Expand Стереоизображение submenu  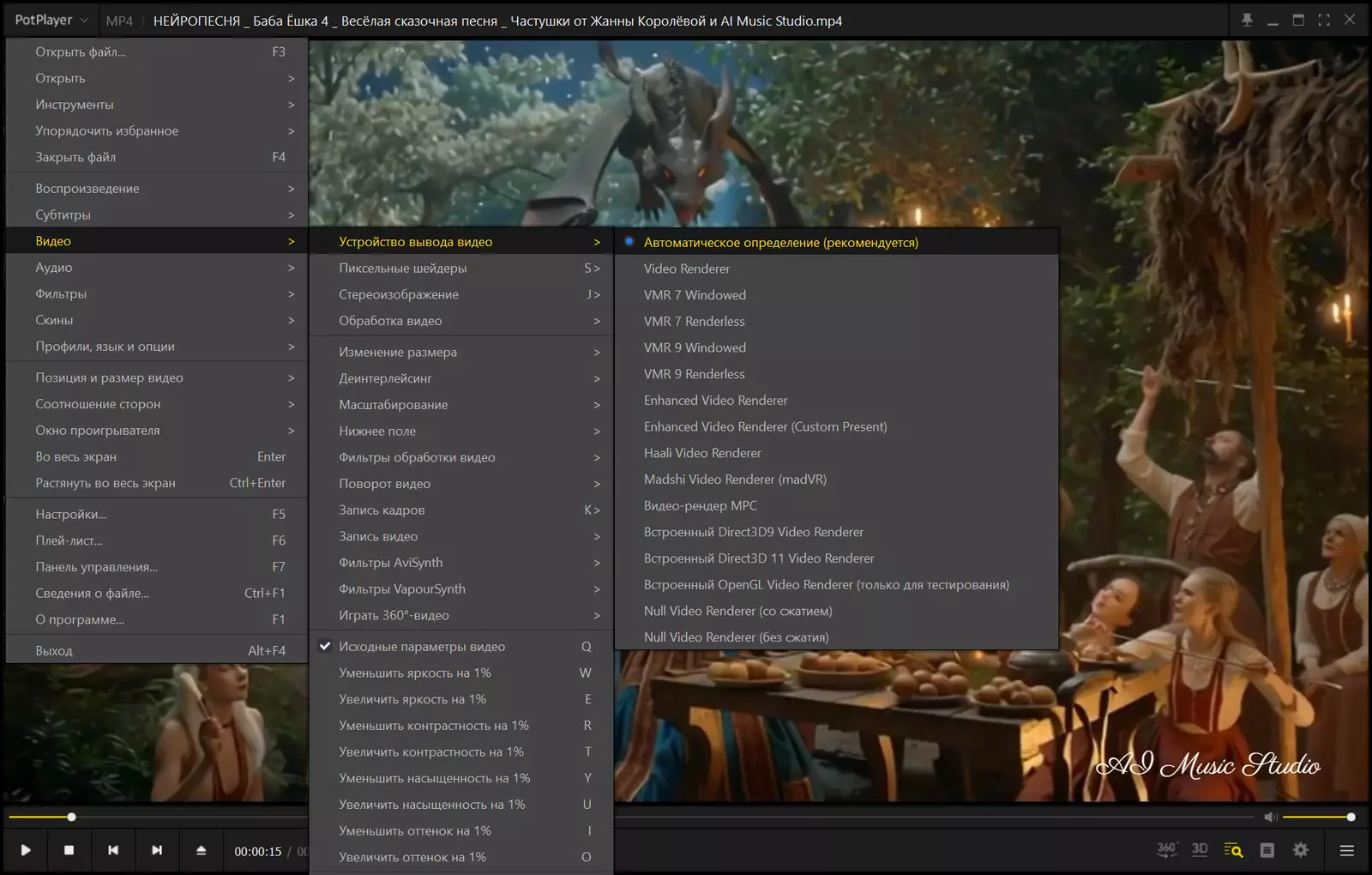tap(461, 294)
